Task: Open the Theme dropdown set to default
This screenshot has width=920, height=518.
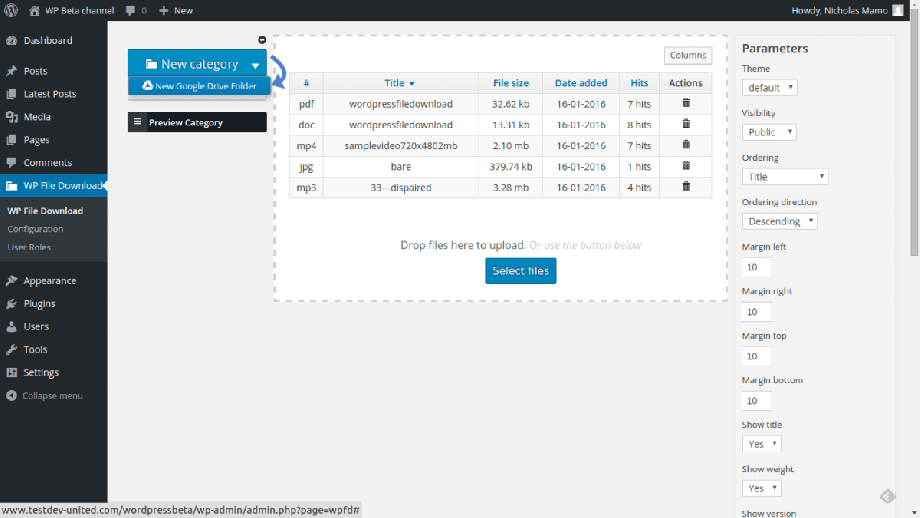Action: point(769,87)
